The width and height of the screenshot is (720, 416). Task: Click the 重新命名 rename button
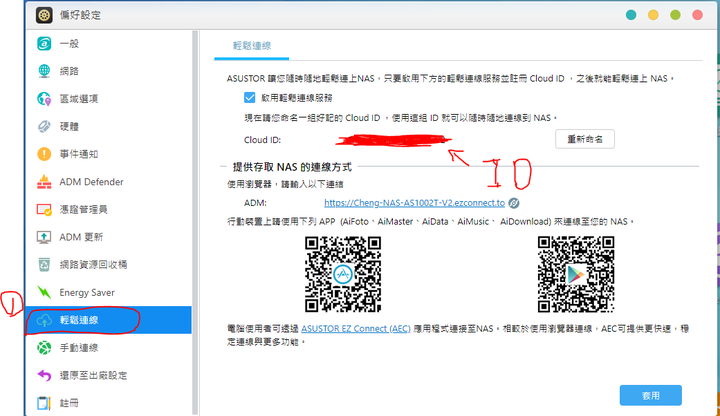[585, 139]
